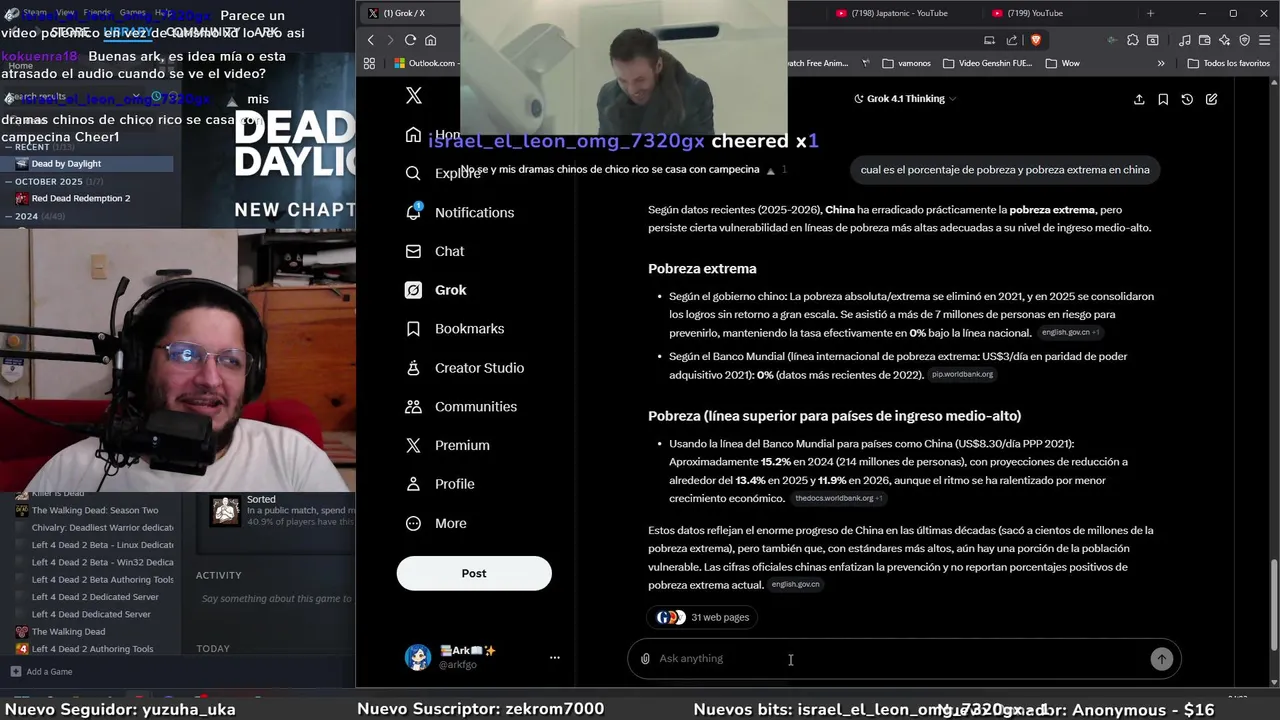Select Red Dead Redemption 2 in Steam library
Screen dimensions: 1280x720
tap(87, 198)
